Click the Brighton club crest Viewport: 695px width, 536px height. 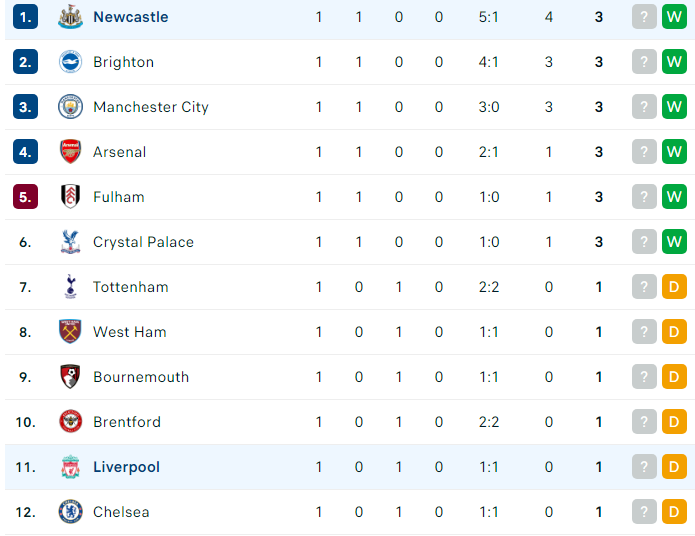tap(70, 62)
